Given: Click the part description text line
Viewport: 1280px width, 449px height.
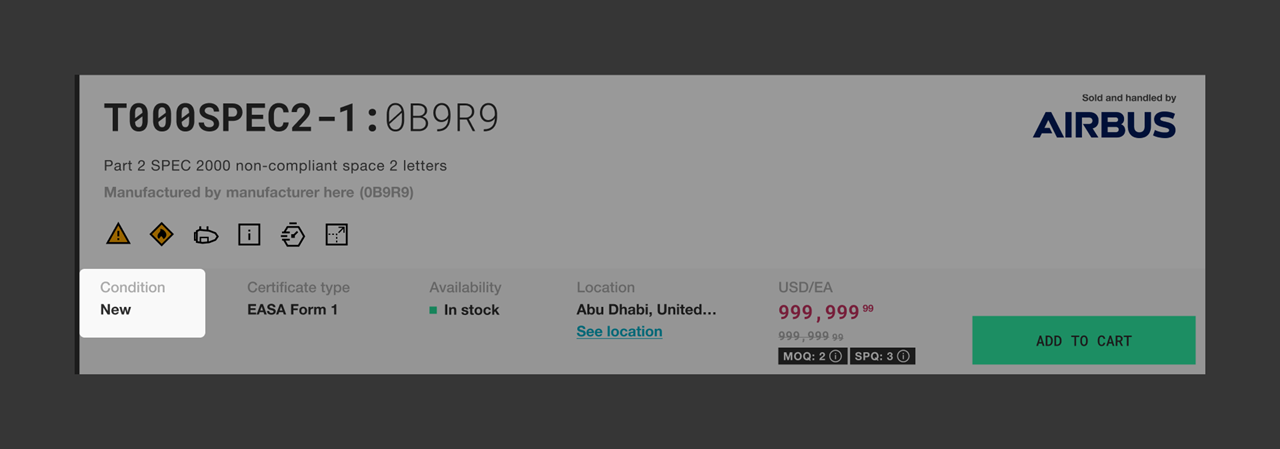Looking at the screenshot, I should coord(275,165).
